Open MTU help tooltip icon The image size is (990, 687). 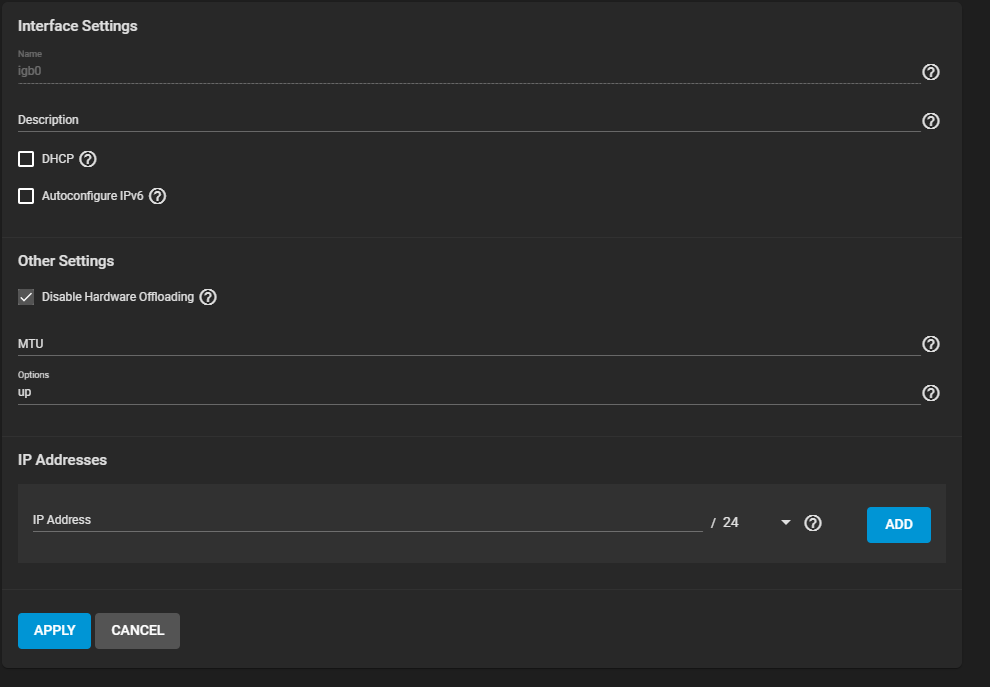pyautogui.click(x=930, y=344)
